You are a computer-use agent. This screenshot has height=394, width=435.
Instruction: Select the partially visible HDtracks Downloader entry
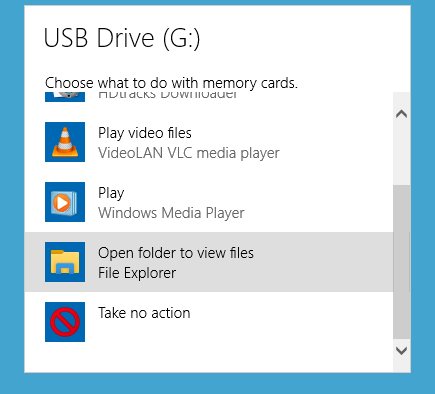209,97
